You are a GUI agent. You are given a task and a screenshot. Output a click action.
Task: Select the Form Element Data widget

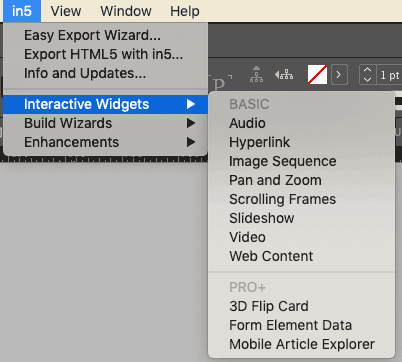tap(301, 325)
